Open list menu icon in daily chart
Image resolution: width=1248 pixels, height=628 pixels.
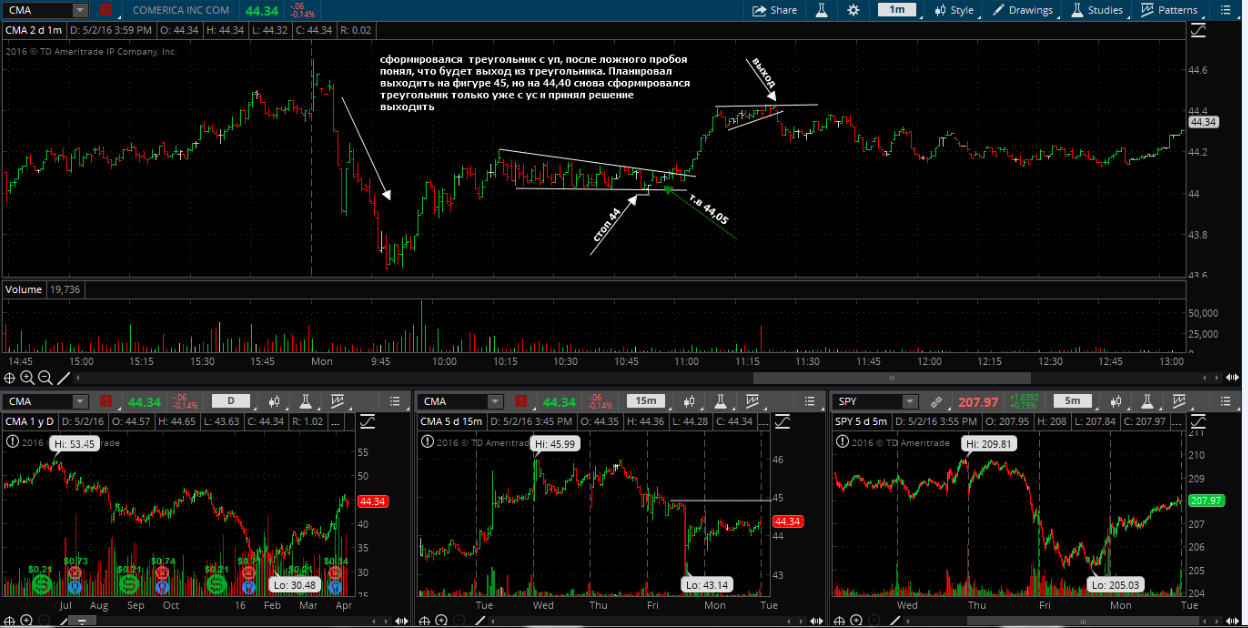tap(394, 401)
